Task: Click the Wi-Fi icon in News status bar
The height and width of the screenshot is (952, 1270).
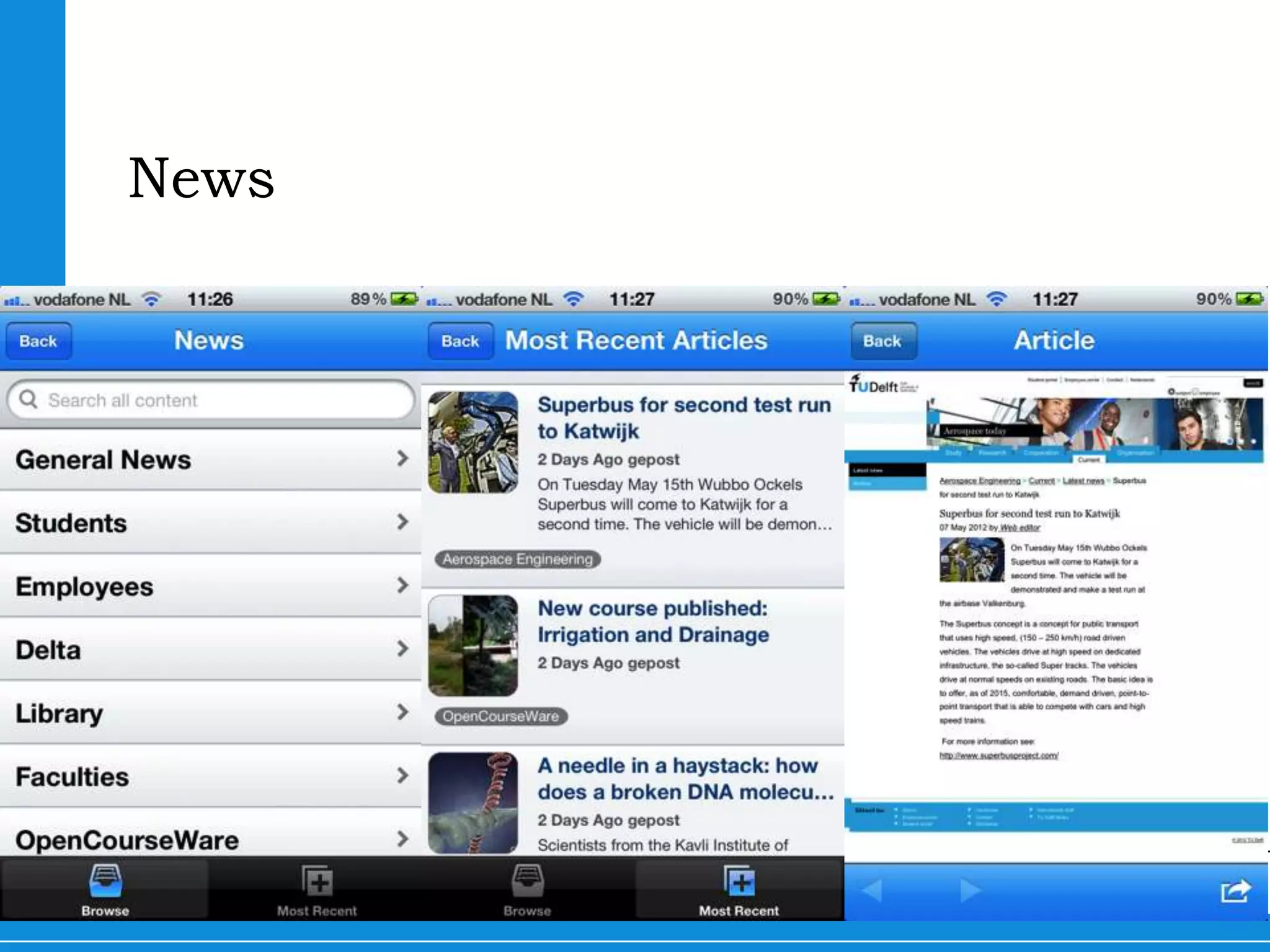Action: click(151, 300)
